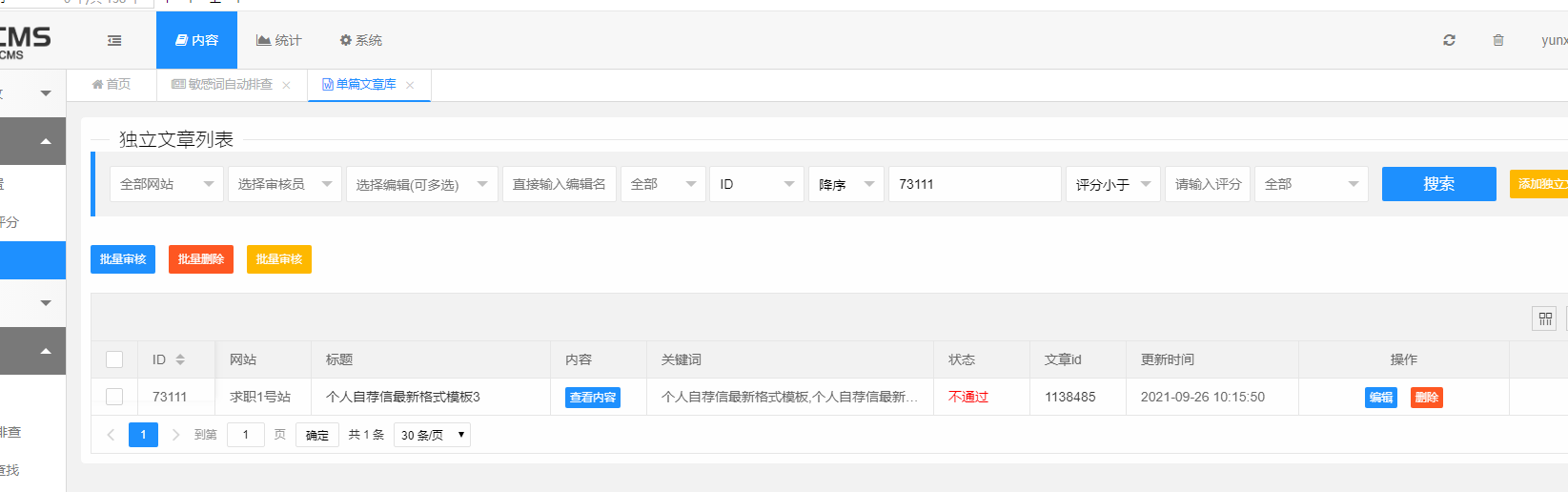Click the 删除 button for row 73111

click(1427, 398)
